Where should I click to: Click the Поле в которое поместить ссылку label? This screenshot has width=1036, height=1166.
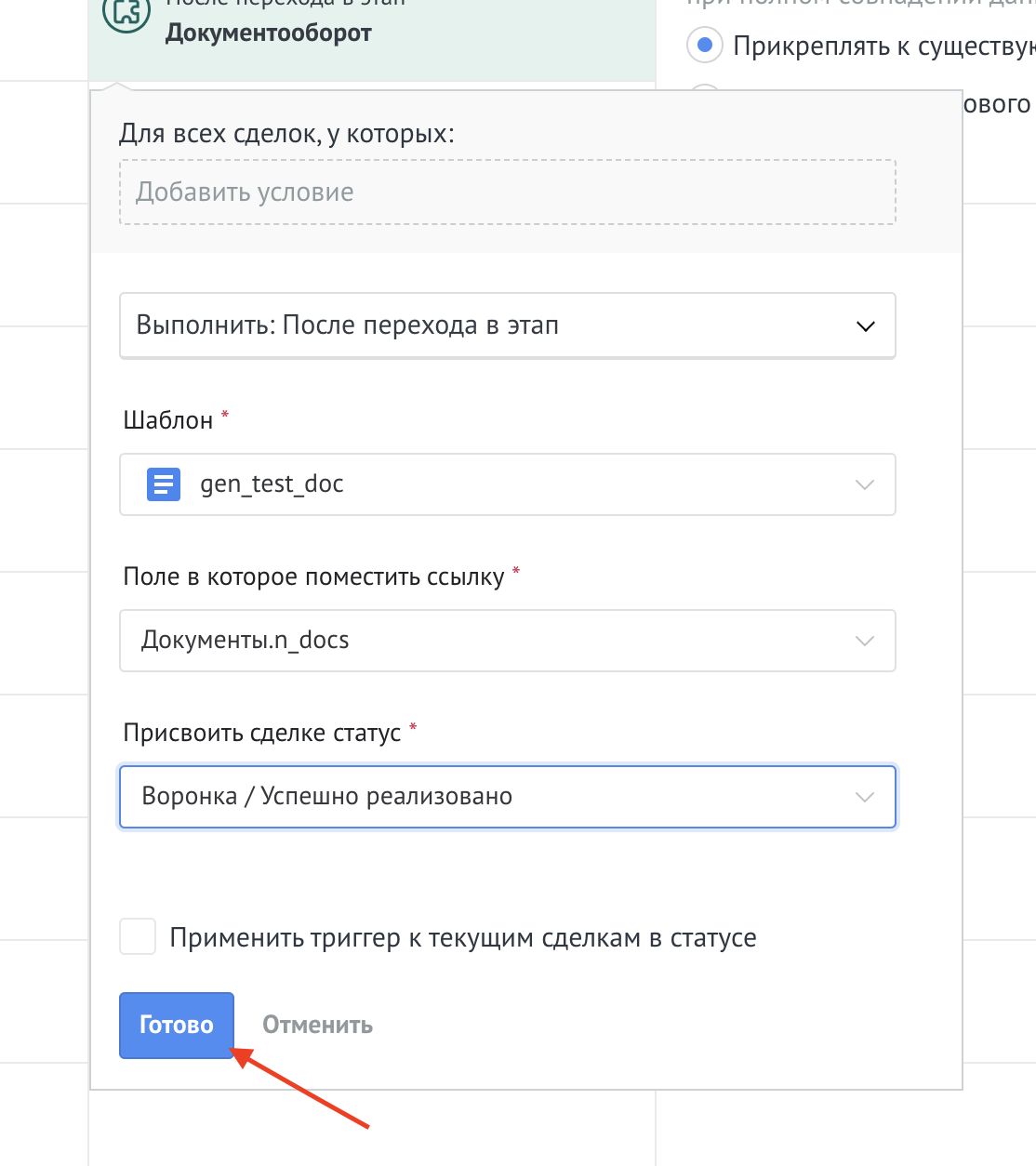pos(313,576)
